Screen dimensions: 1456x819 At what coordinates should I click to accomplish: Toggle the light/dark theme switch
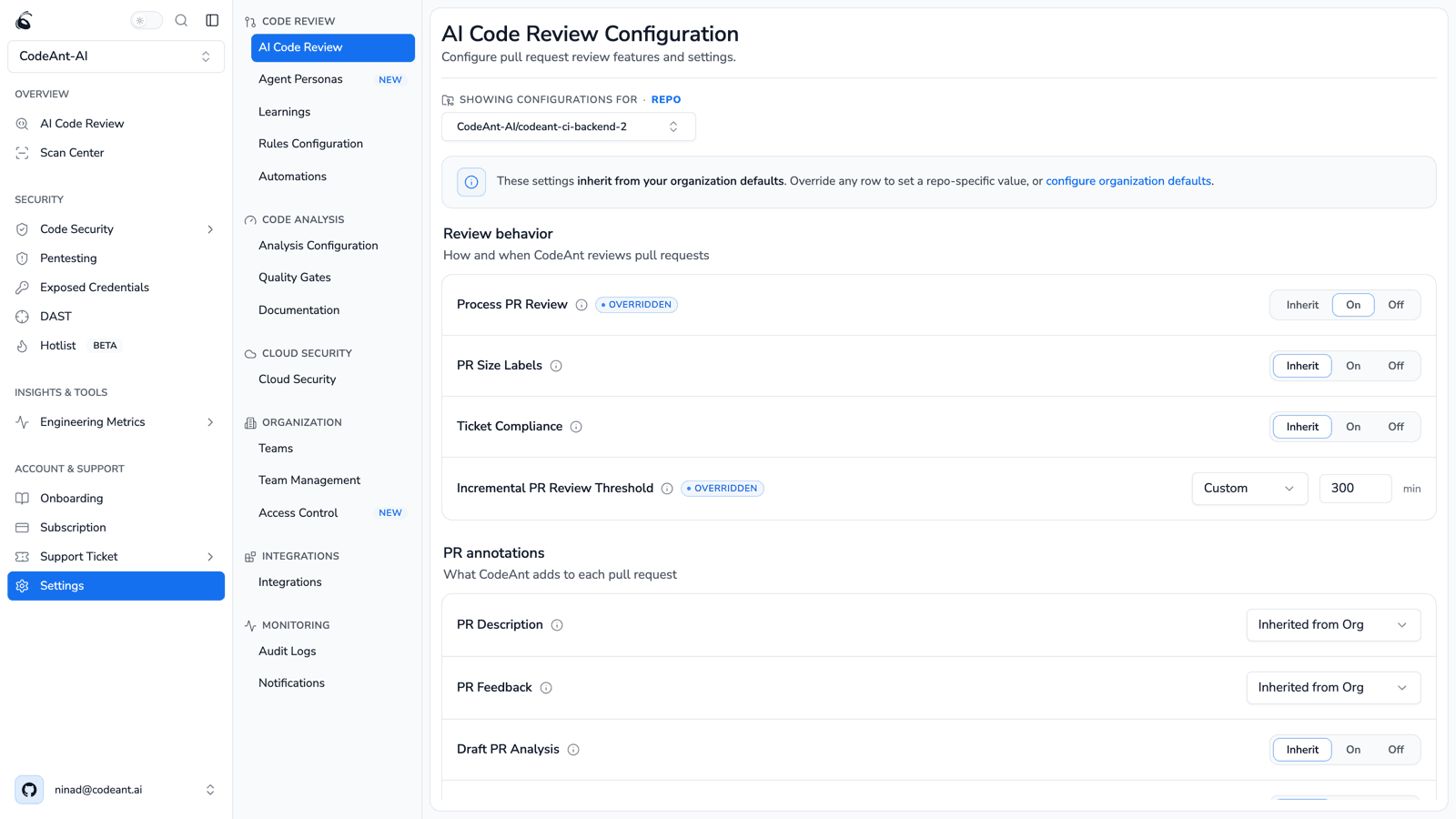146,20
